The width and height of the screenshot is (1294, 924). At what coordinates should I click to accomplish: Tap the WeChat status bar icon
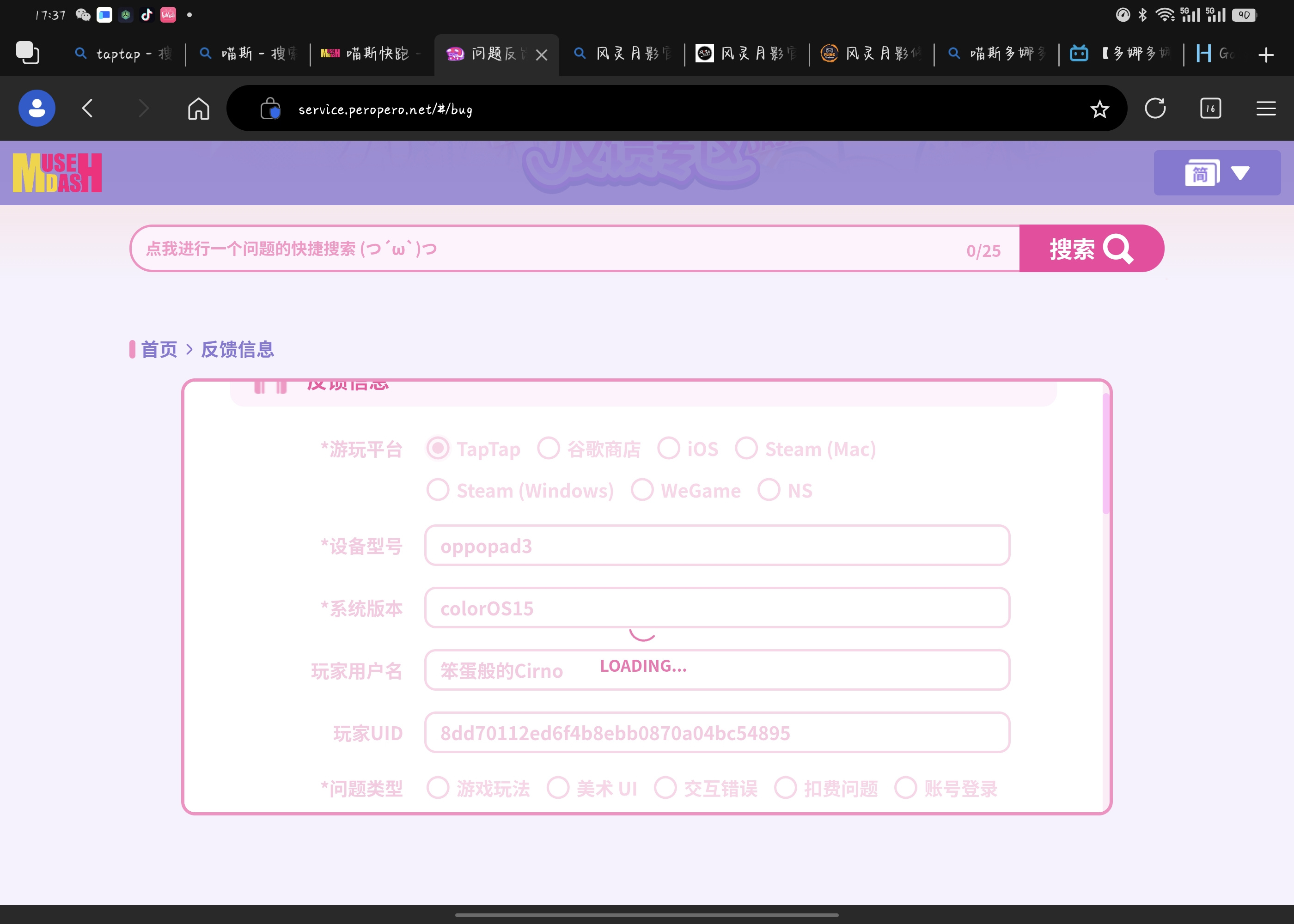pos(83,15)
